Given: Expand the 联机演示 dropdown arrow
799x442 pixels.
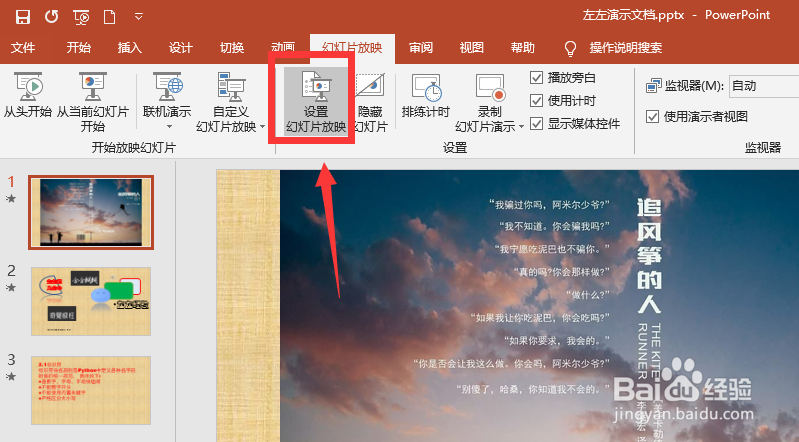Looking at the screenshot, I should pyautogui.click(x=169, y=126).
